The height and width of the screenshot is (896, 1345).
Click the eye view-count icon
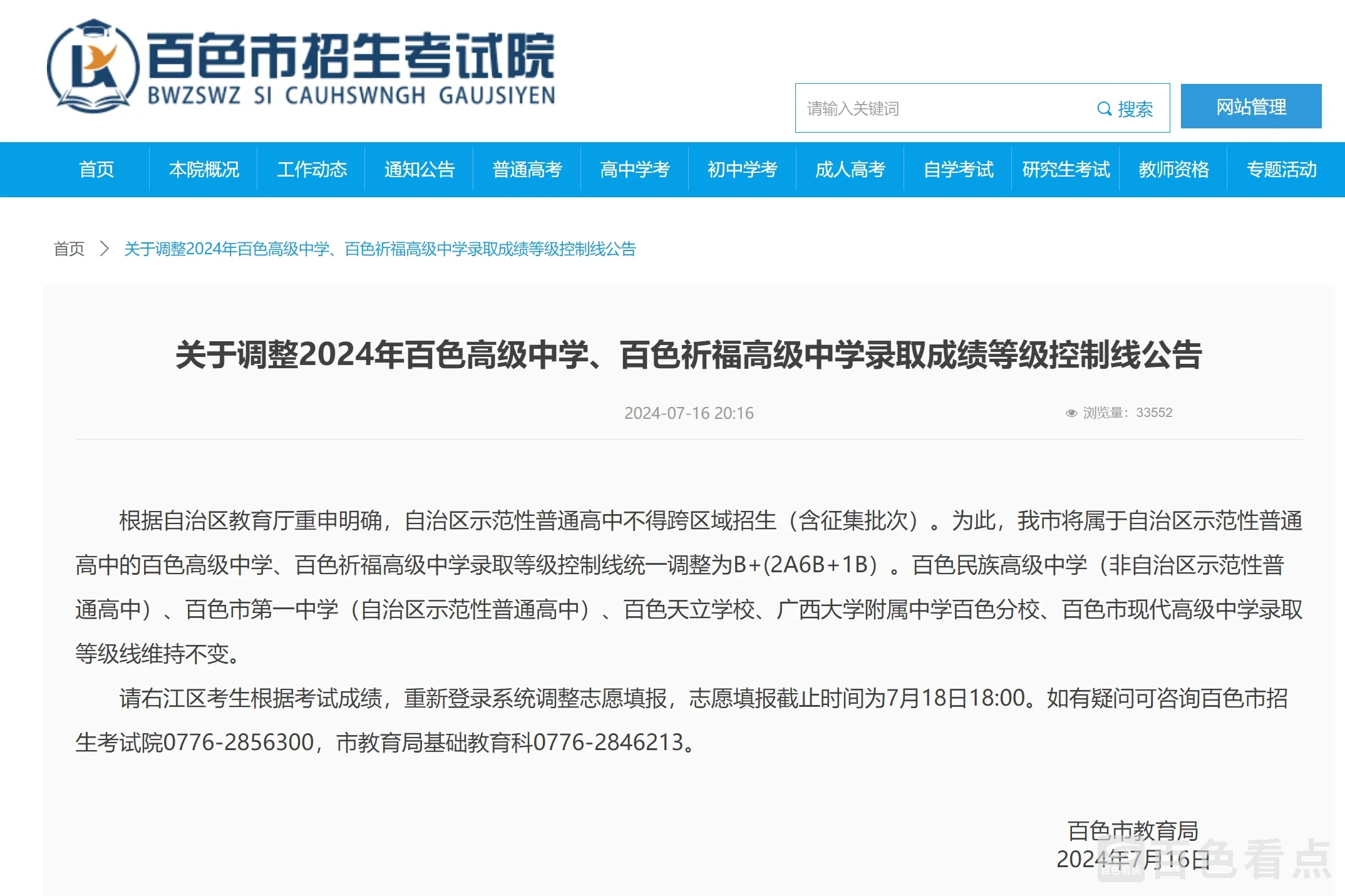pyautogui.click(x=1071, y=413)
